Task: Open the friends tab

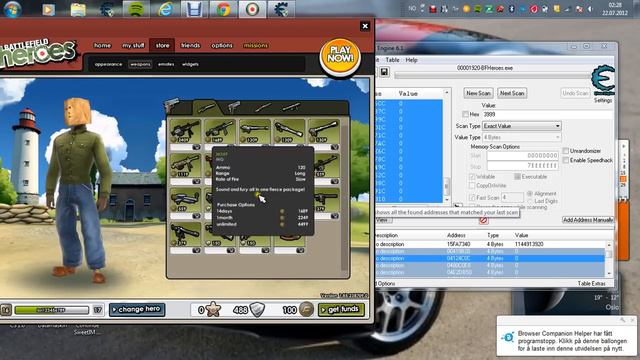Action: tap(191, 45)
